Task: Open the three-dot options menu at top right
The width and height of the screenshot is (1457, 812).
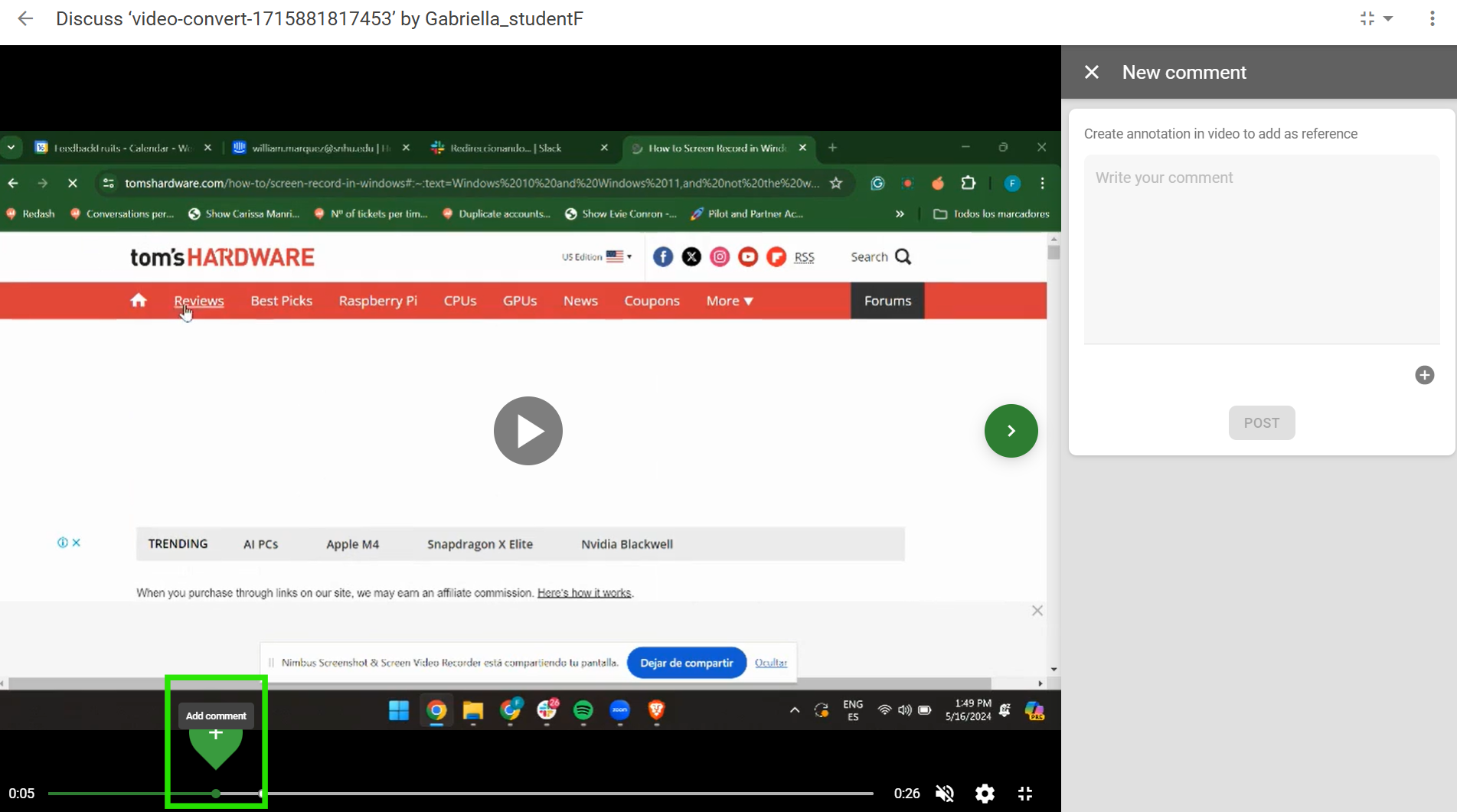Action: [x=1432, y=18]
